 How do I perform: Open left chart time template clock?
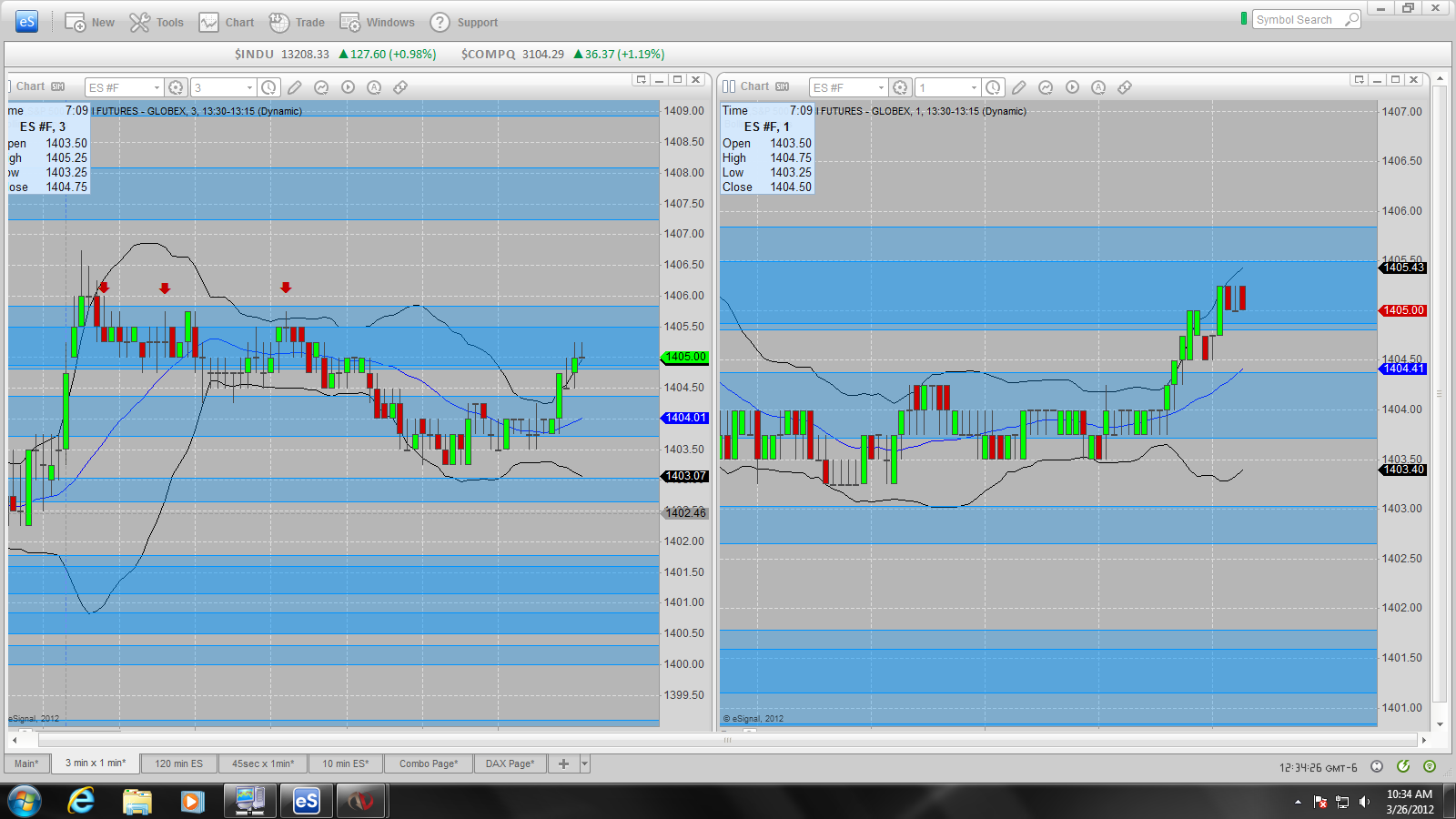click(x=268, y=87)
